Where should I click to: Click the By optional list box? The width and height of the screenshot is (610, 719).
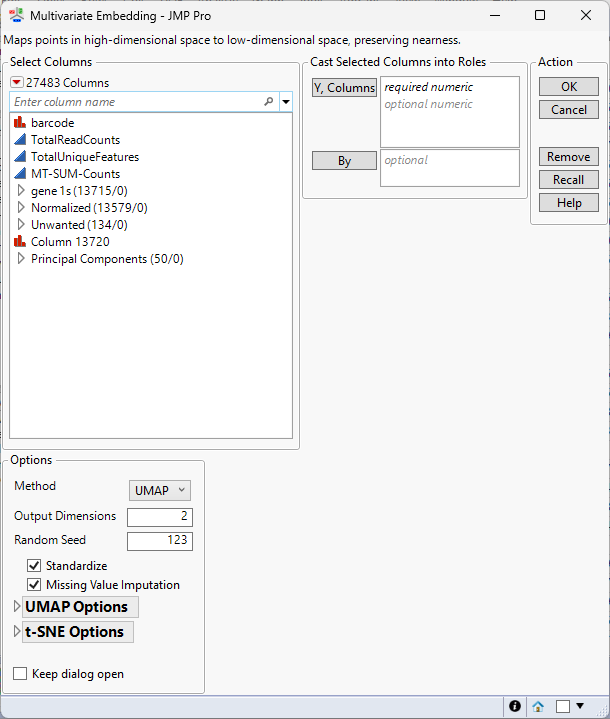pos(450,168)
